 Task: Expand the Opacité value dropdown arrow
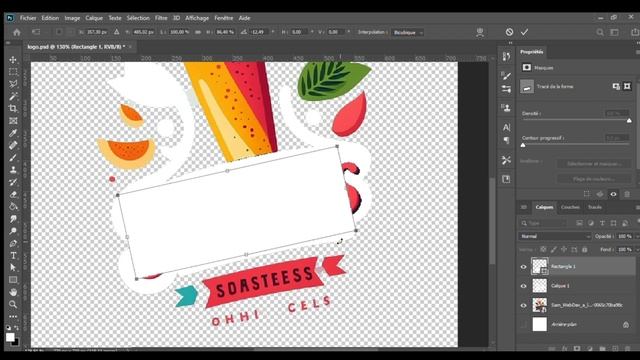(x=638, y=236)
